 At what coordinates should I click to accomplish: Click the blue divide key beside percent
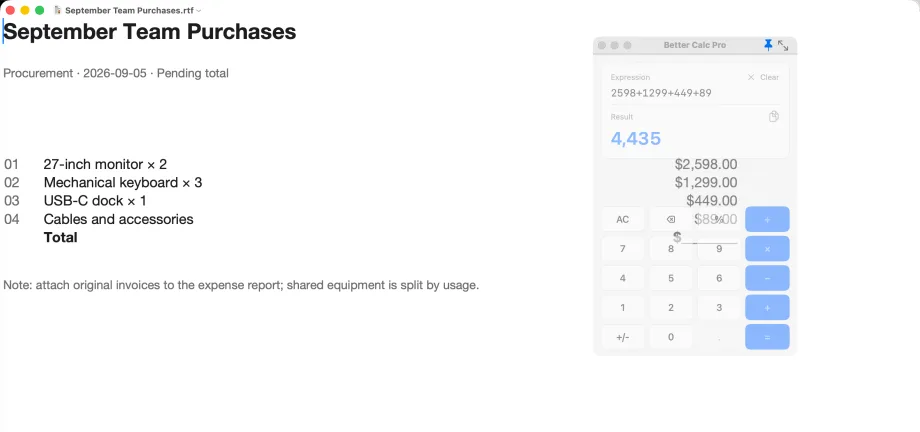point(767,220)
